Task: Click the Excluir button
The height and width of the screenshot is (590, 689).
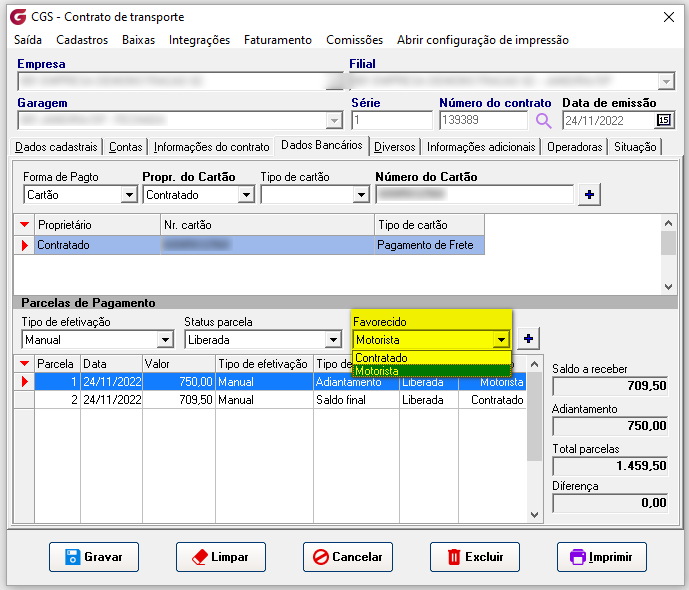Action: pos(475,557)
